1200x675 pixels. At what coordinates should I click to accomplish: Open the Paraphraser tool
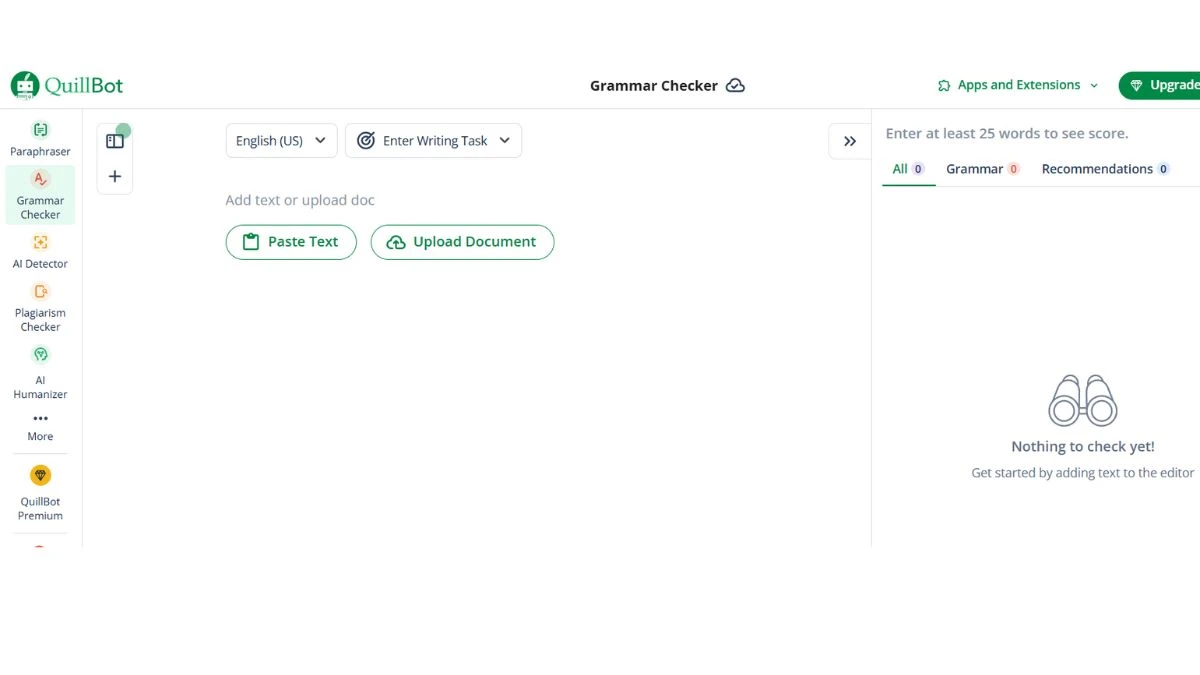click(40, 139)
